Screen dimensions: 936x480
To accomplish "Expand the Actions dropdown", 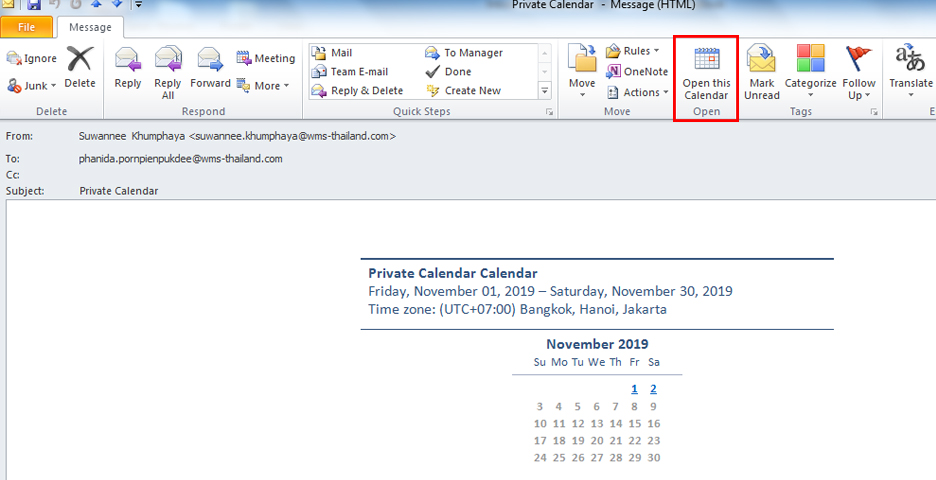I will click(637, 93).
